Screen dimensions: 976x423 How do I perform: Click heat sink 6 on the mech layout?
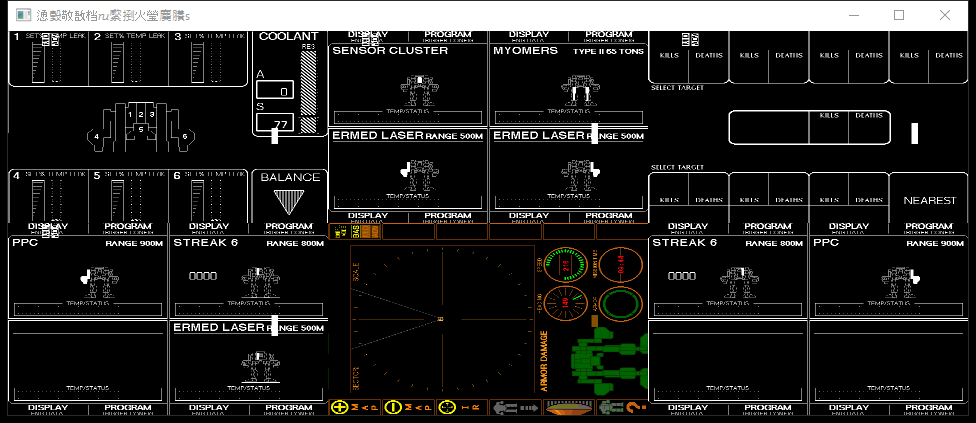[185, 136]
